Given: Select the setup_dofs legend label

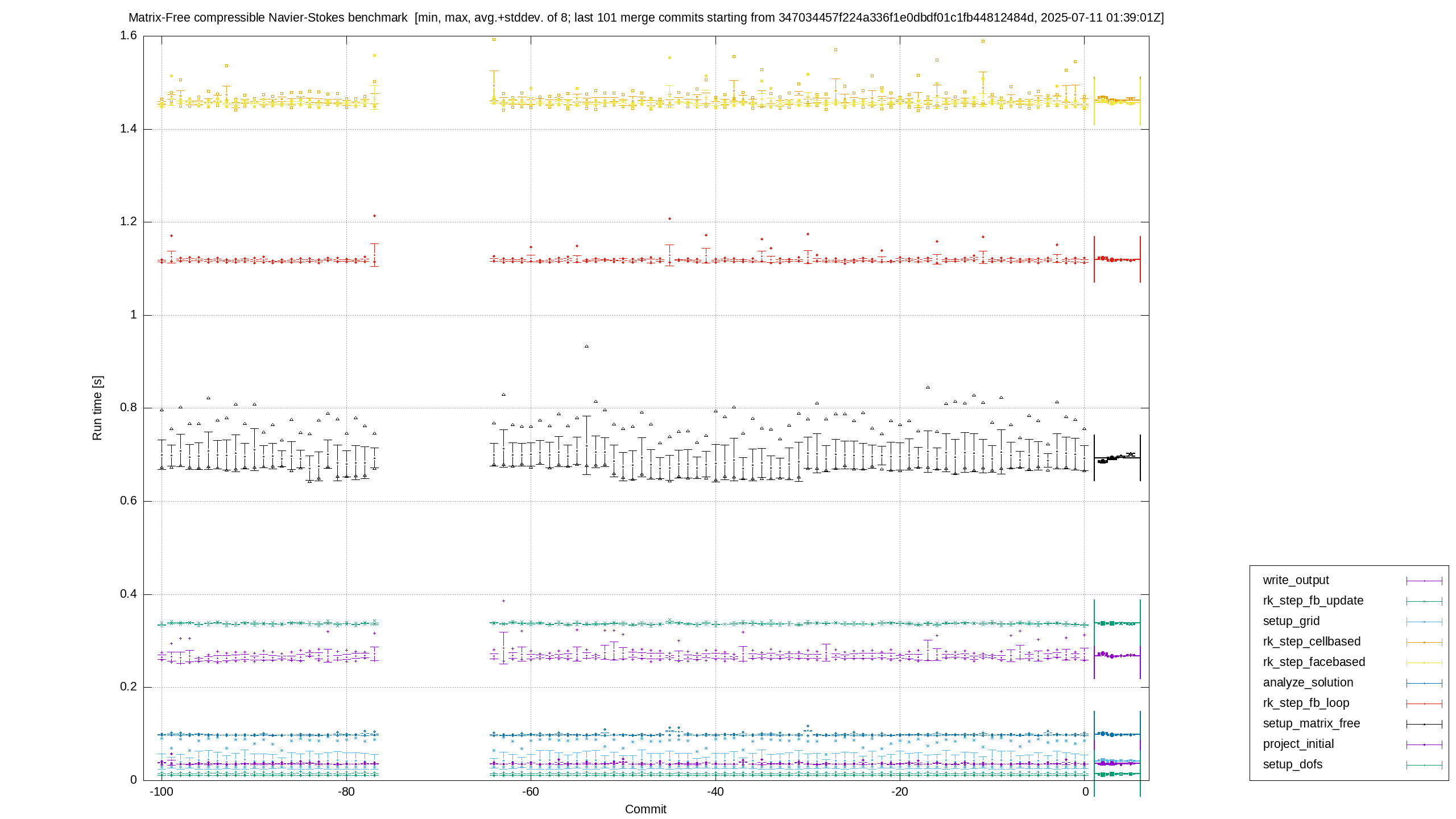Looking at the screenshot, I should tap(1293, 764).
